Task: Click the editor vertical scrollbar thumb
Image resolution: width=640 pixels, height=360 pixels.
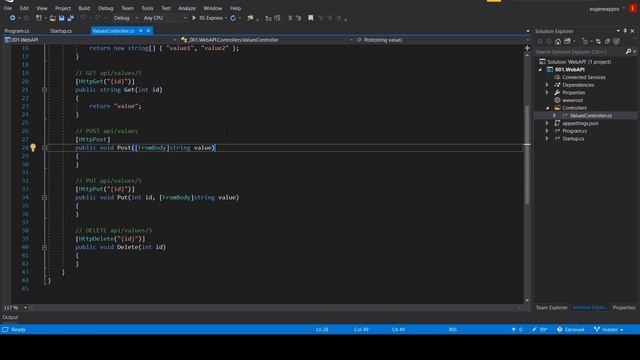Action: pyautogui.click(x=527, y=155)
